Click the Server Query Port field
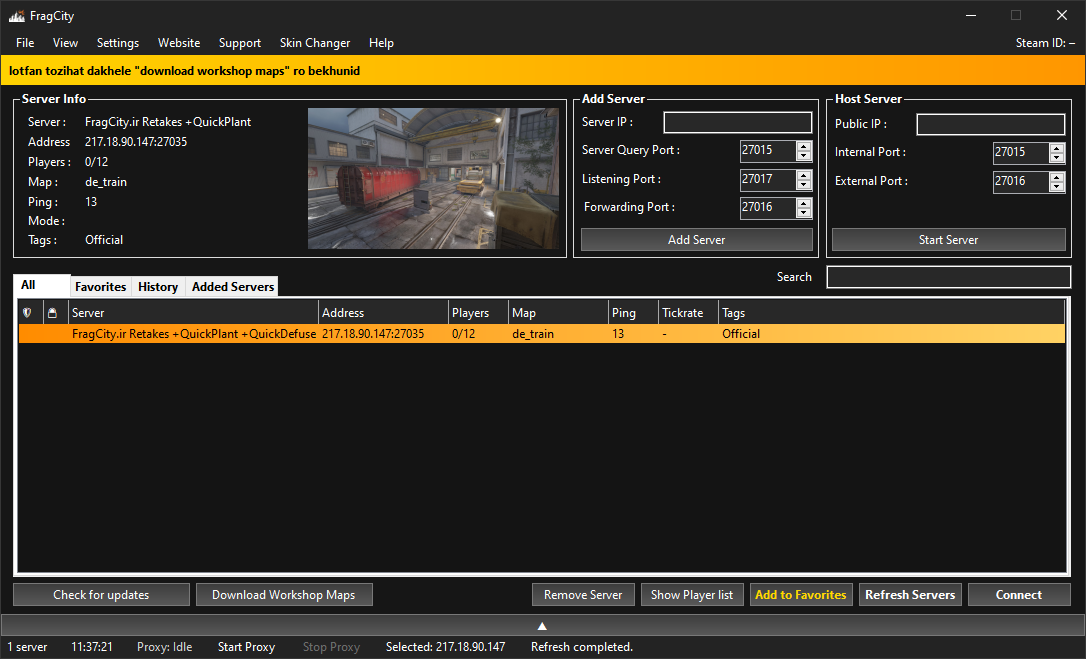This screenshot has width=1086, height=659. pos(768,150)
